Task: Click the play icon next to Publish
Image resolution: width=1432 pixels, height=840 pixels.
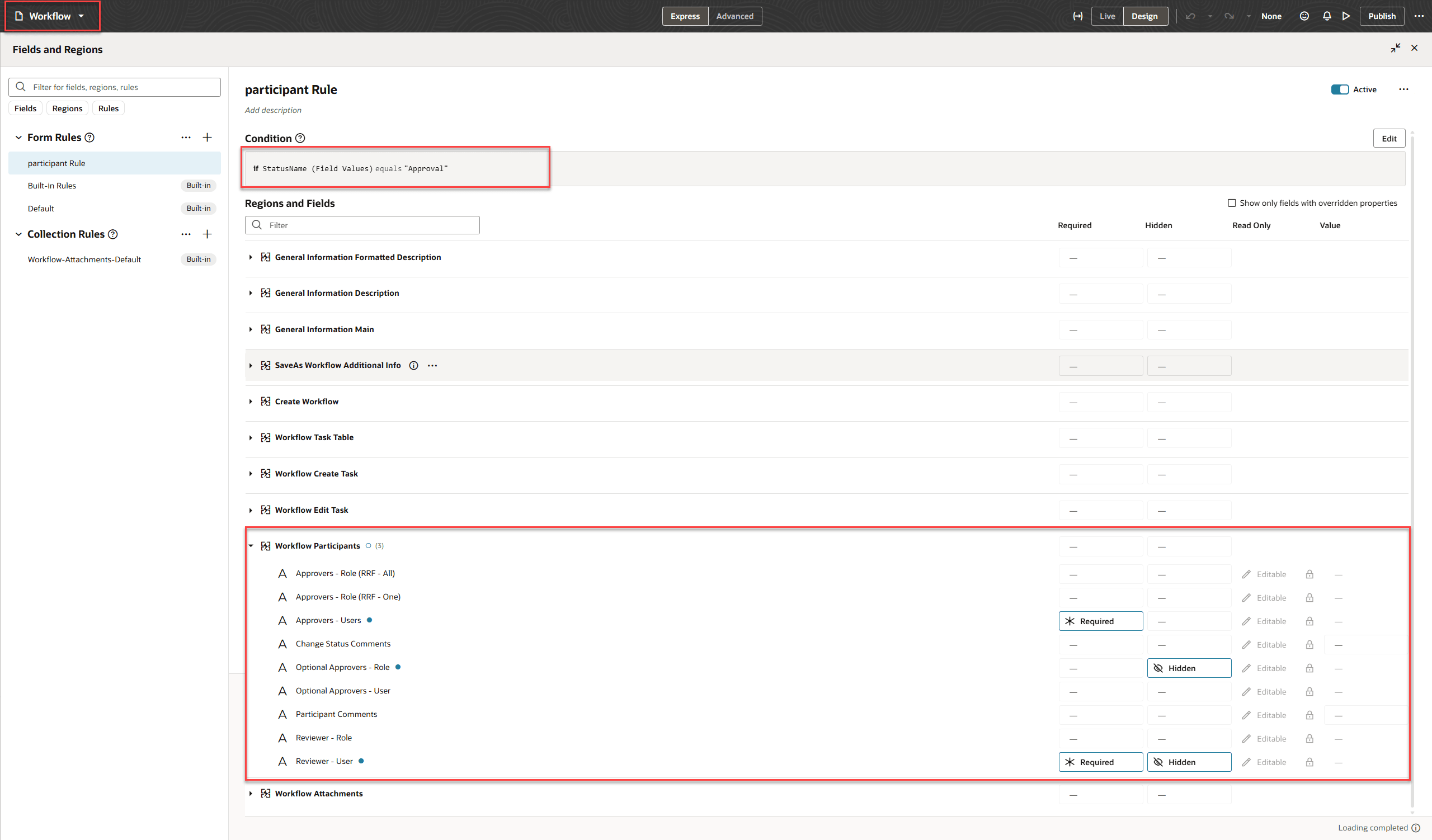Action: (1346, 16)
